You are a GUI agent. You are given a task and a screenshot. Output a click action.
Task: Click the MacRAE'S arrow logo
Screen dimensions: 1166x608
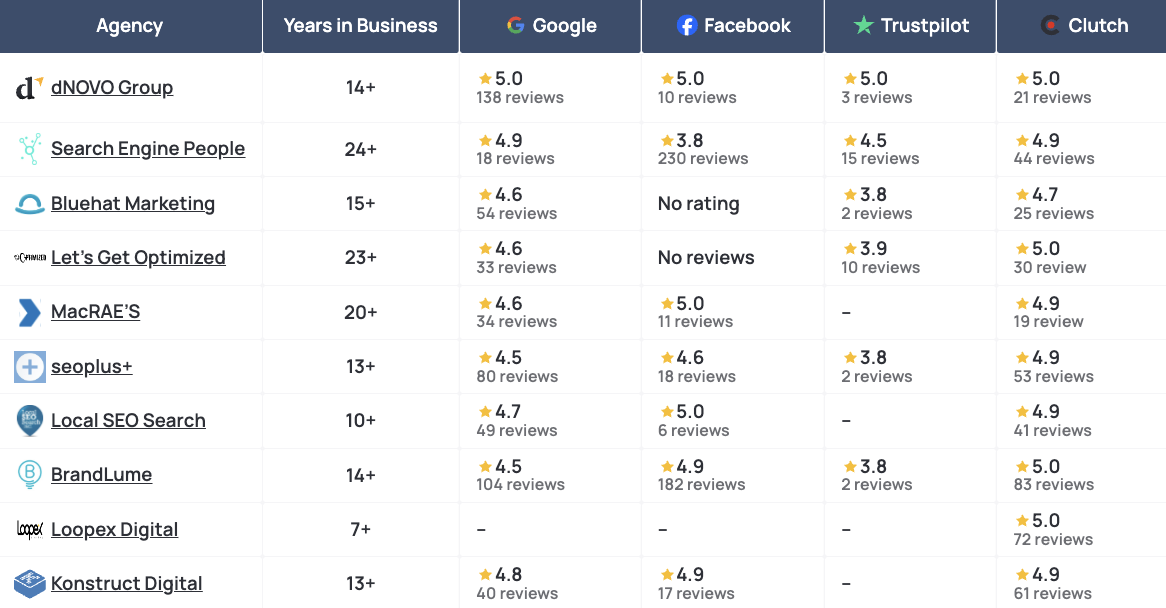click(28, 311)
